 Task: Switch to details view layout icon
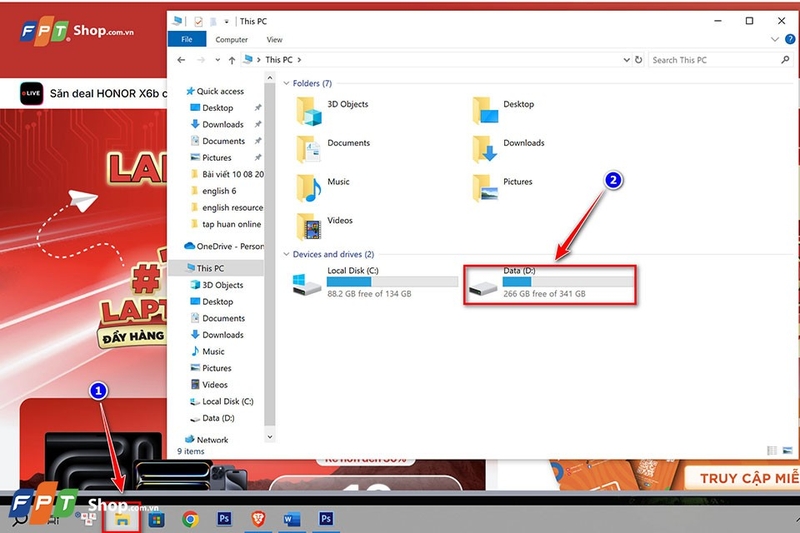point(772,450)
